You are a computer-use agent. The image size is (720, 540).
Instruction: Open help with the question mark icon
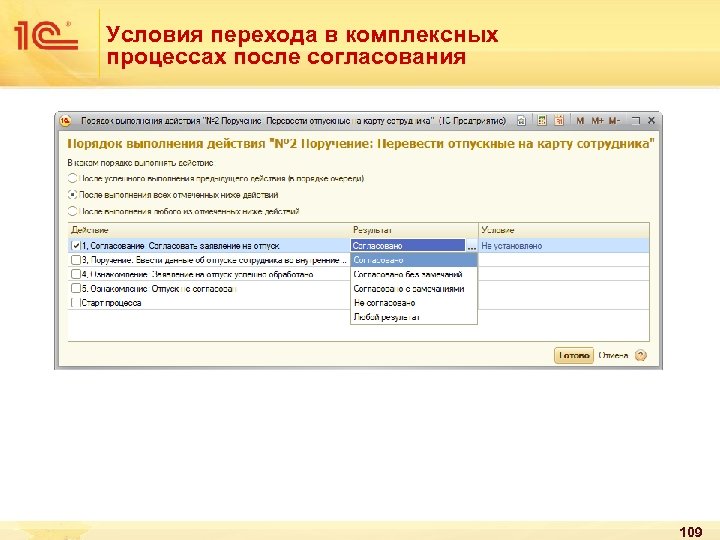point(641,355)
